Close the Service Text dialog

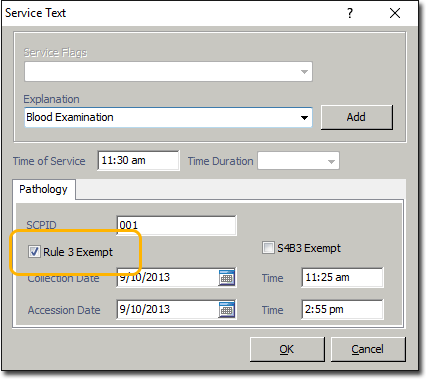395,13
